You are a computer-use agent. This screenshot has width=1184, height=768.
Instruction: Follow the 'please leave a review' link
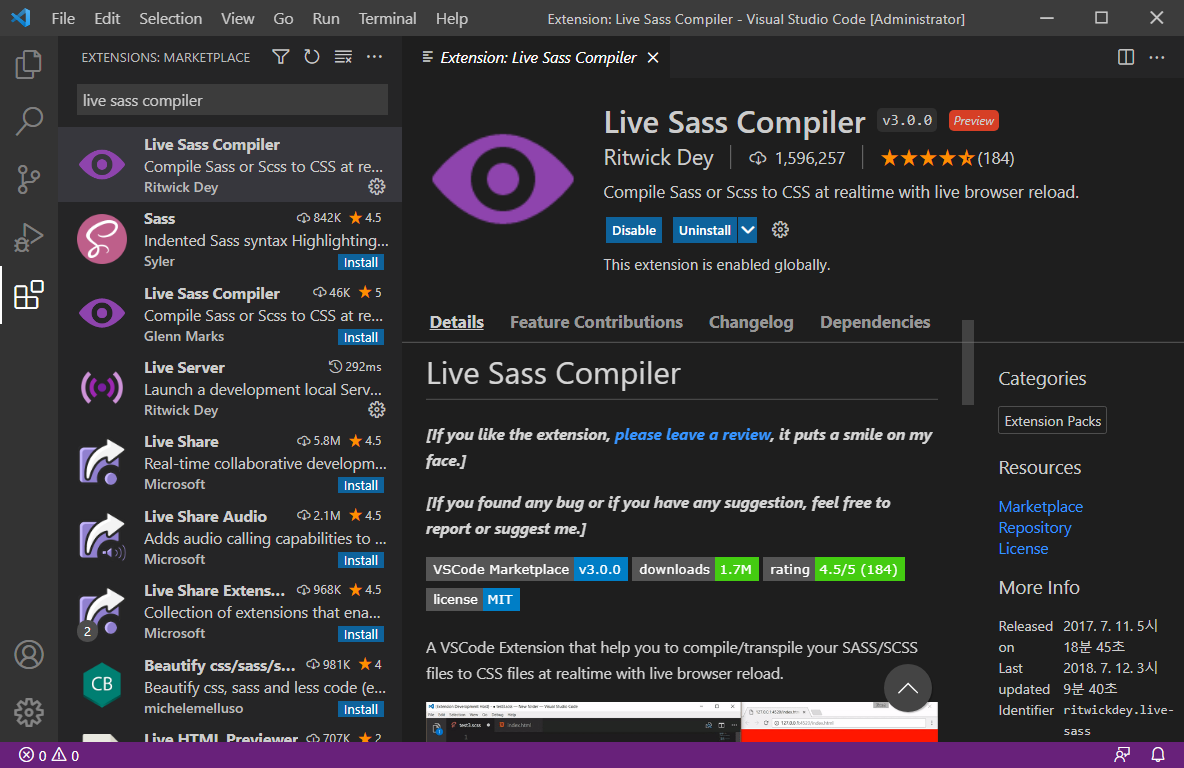[x=692, y=435]
